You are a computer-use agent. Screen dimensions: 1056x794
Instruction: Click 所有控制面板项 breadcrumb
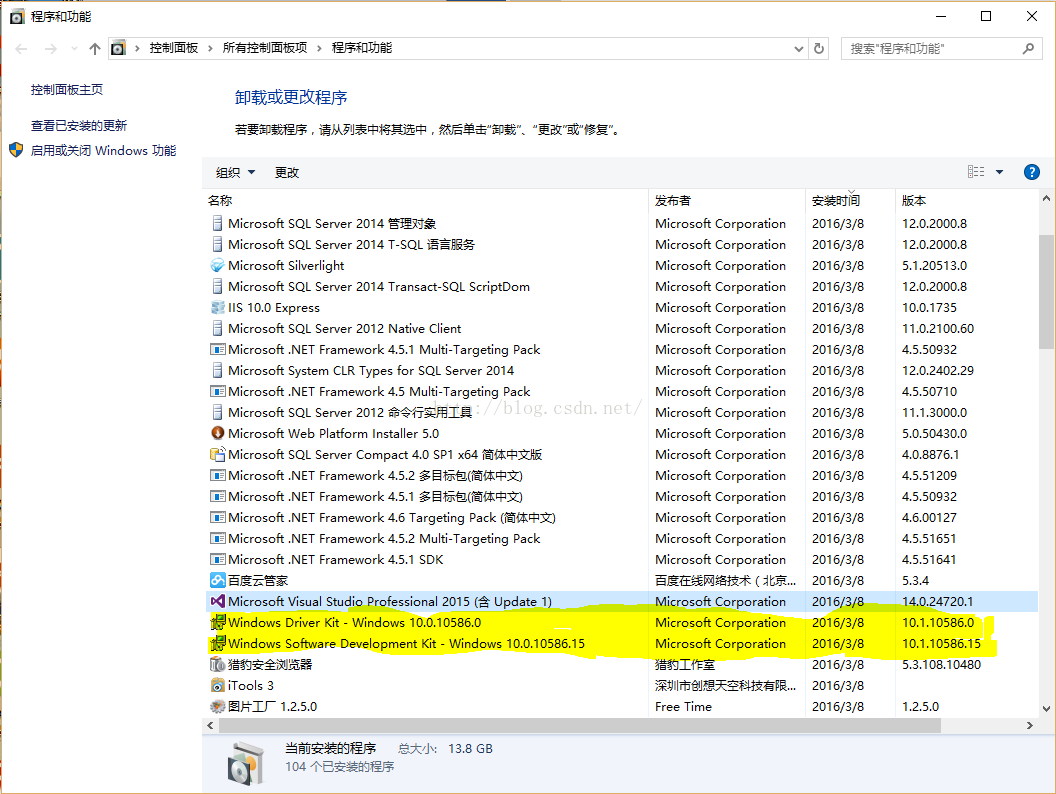[265, 48]
